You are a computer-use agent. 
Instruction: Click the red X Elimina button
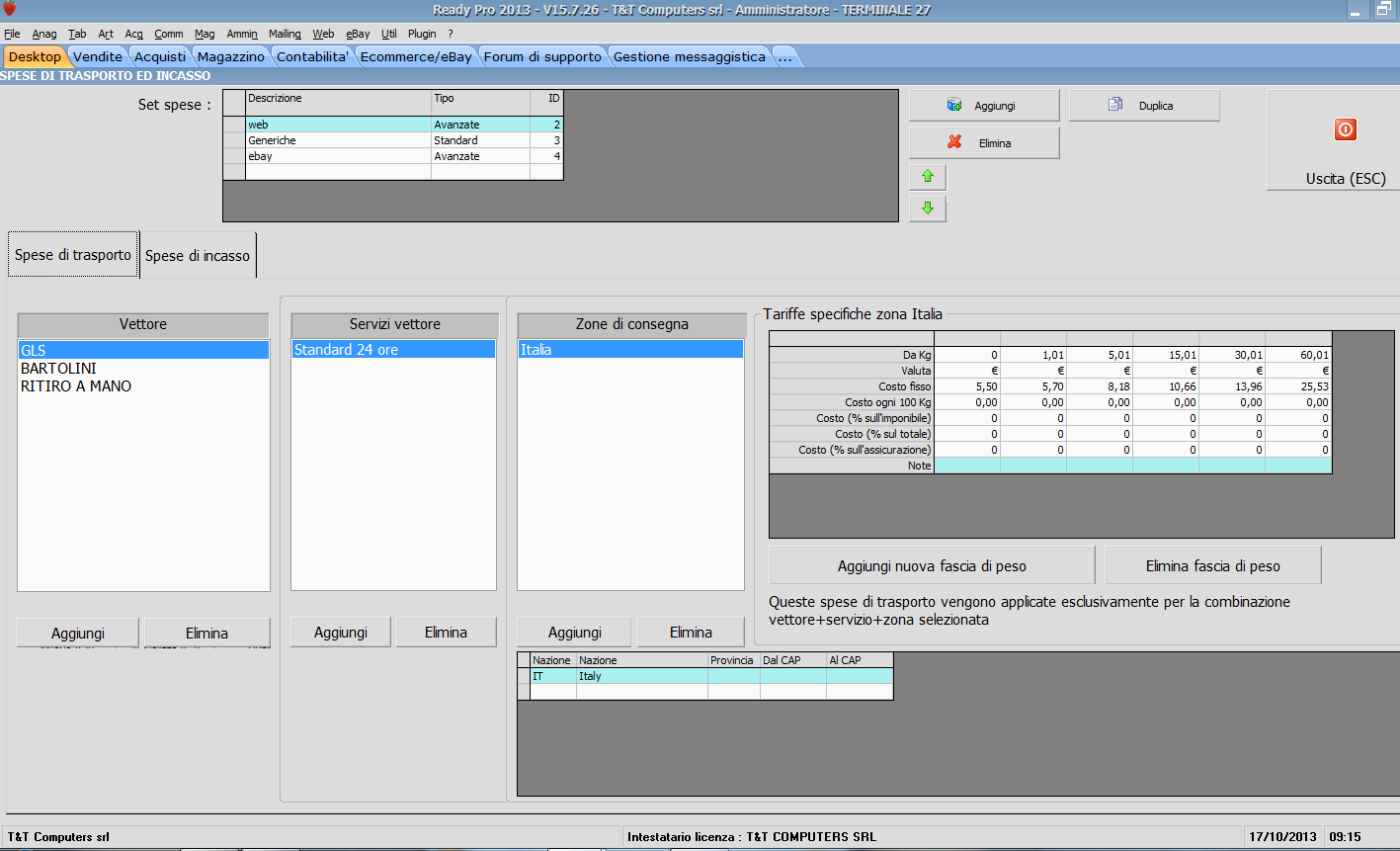coord(983,143)
